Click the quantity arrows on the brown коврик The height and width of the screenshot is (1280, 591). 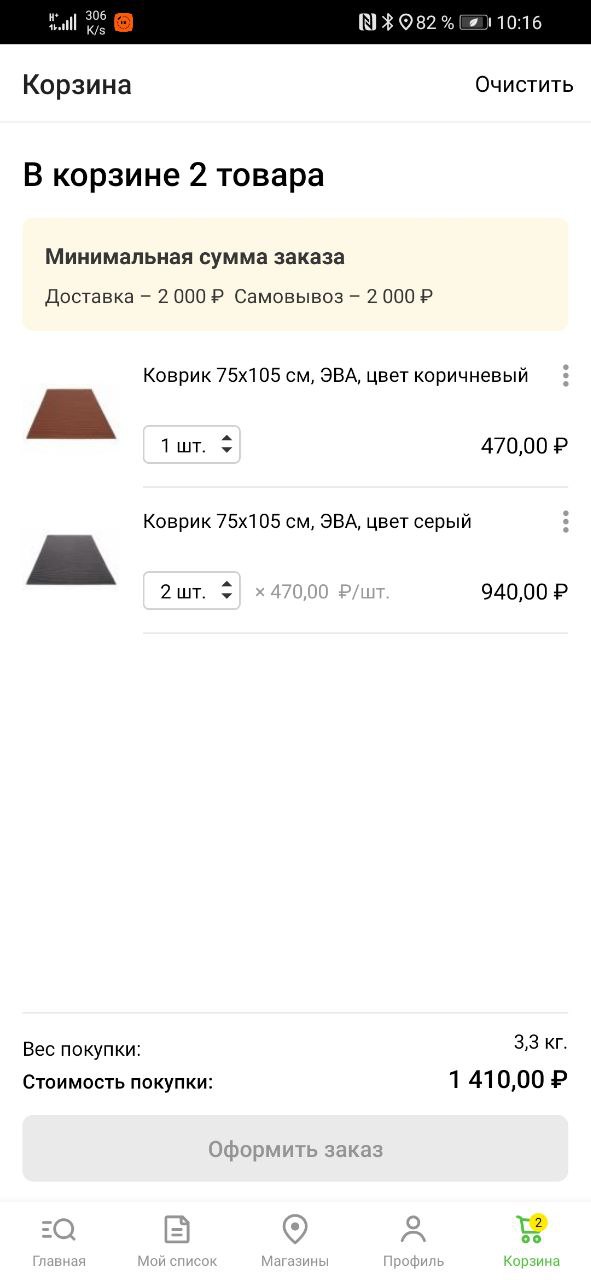[227, 445]
